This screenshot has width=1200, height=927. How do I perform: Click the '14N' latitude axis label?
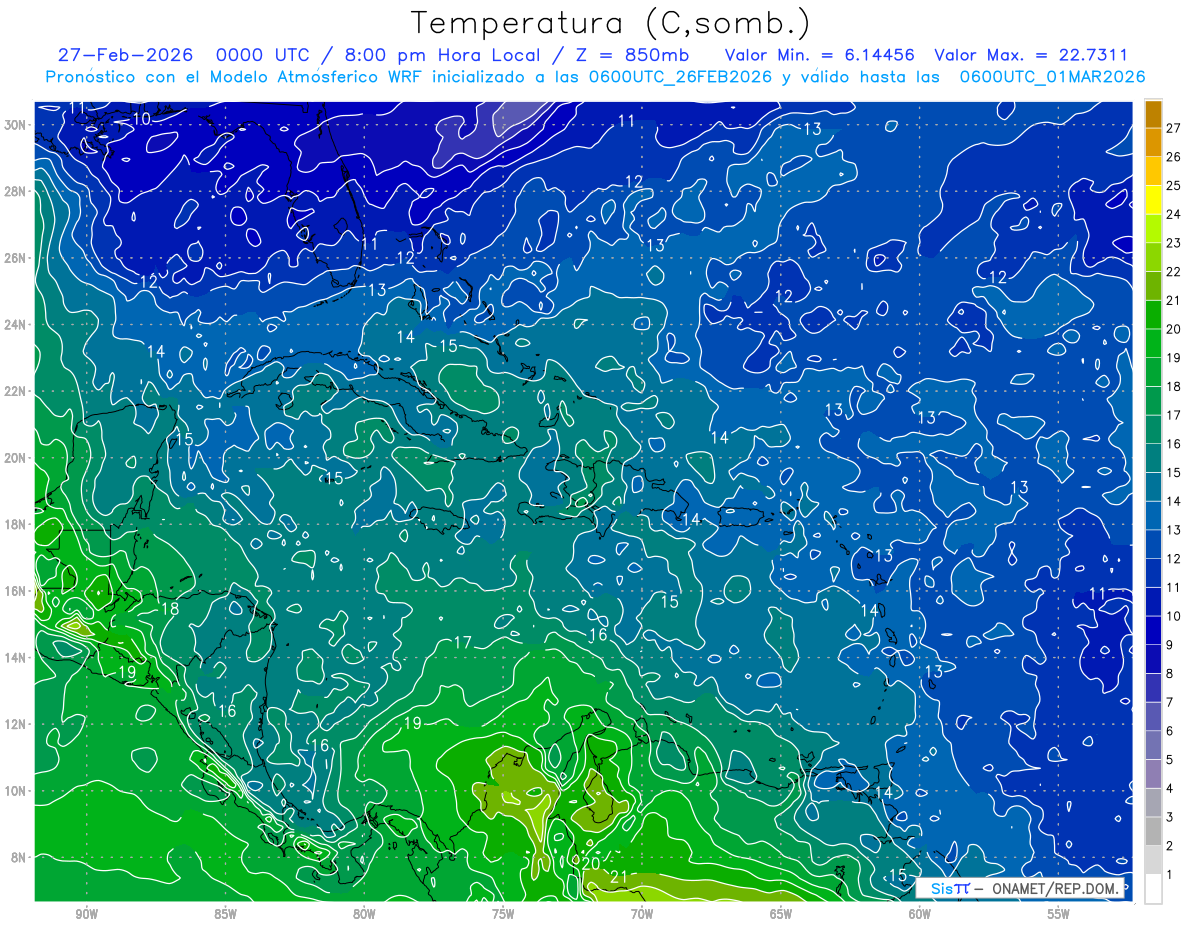(x=17, y=657)
